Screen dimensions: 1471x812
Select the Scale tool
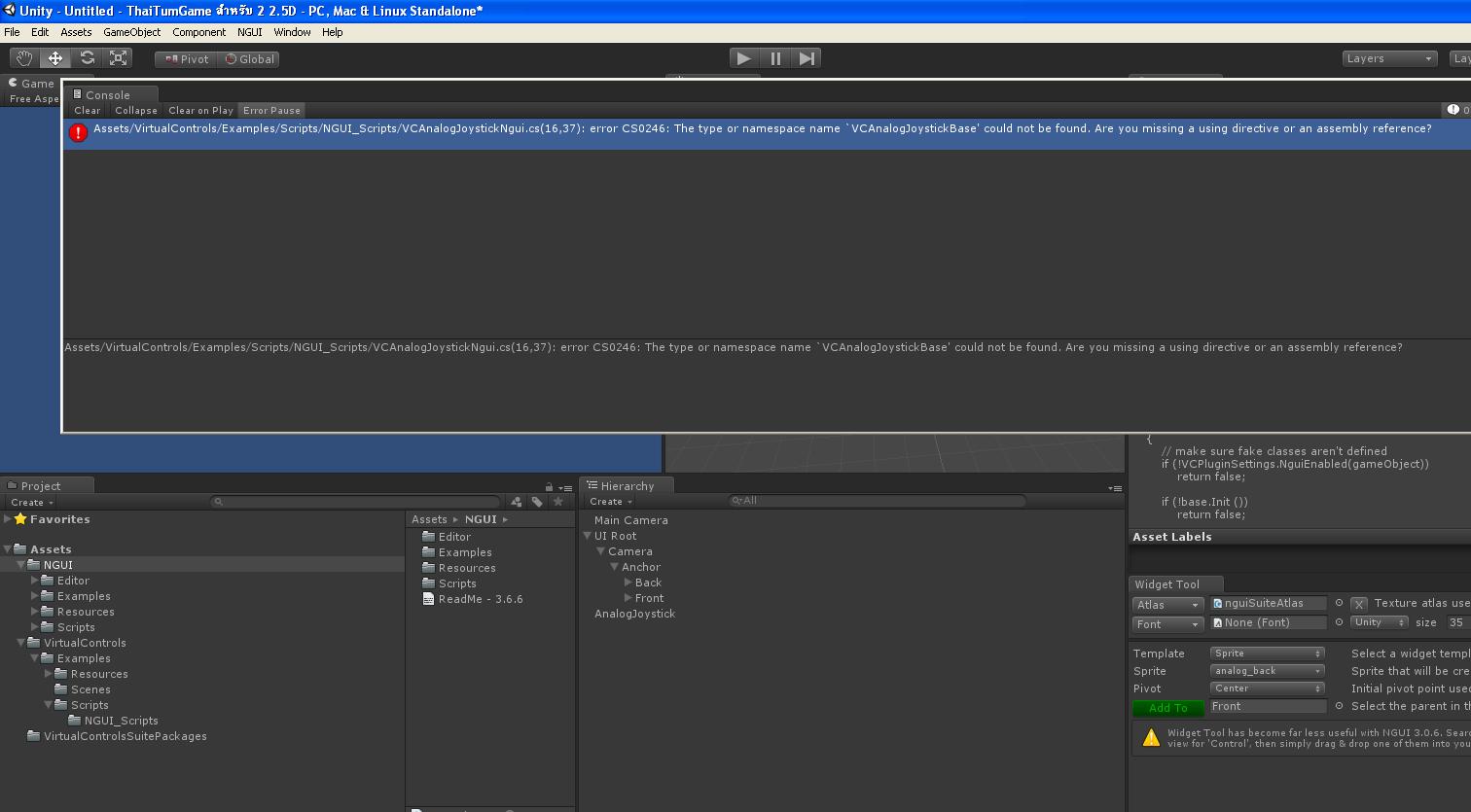coord(119,58)
